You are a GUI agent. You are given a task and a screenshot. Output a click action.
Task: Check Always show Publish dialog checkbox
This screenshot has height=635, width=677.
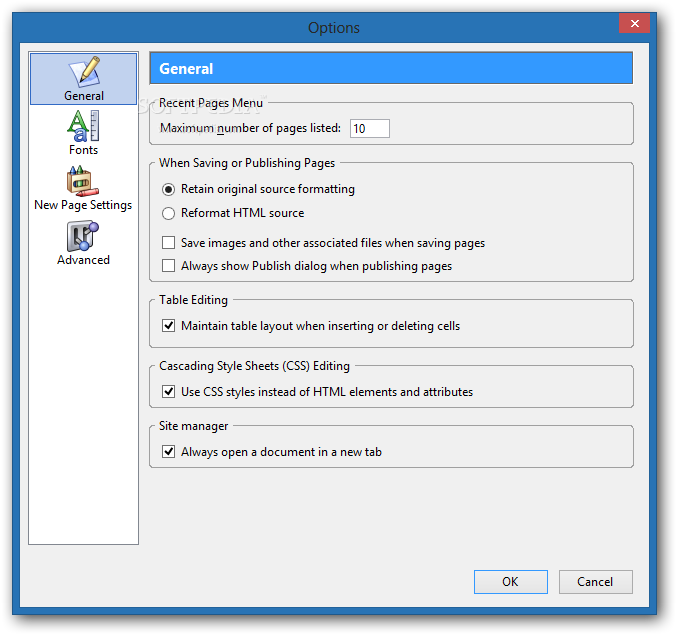coord(168,265)
